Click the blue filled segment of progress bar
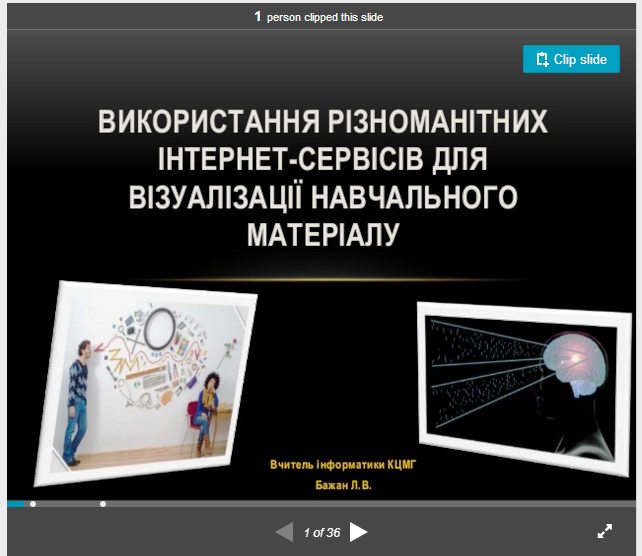642x556 pixels. [x=16, y=504]
